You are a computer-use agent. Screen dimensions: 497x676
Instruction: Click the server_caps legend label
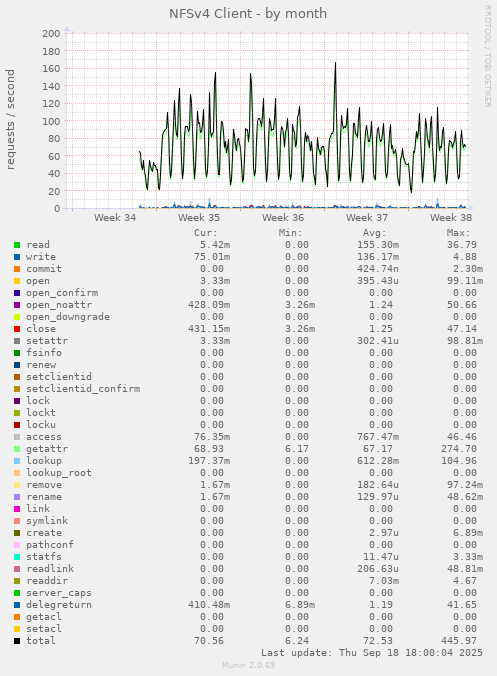(59, 593)
